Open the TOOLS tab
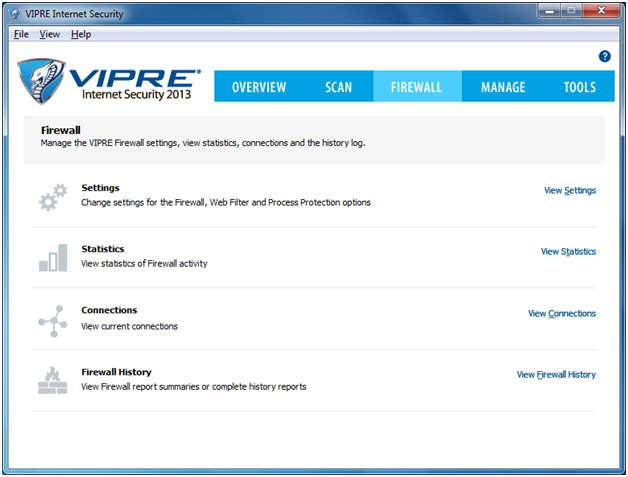The height and width of the screenshot is (477, 628). coord(580,87)
